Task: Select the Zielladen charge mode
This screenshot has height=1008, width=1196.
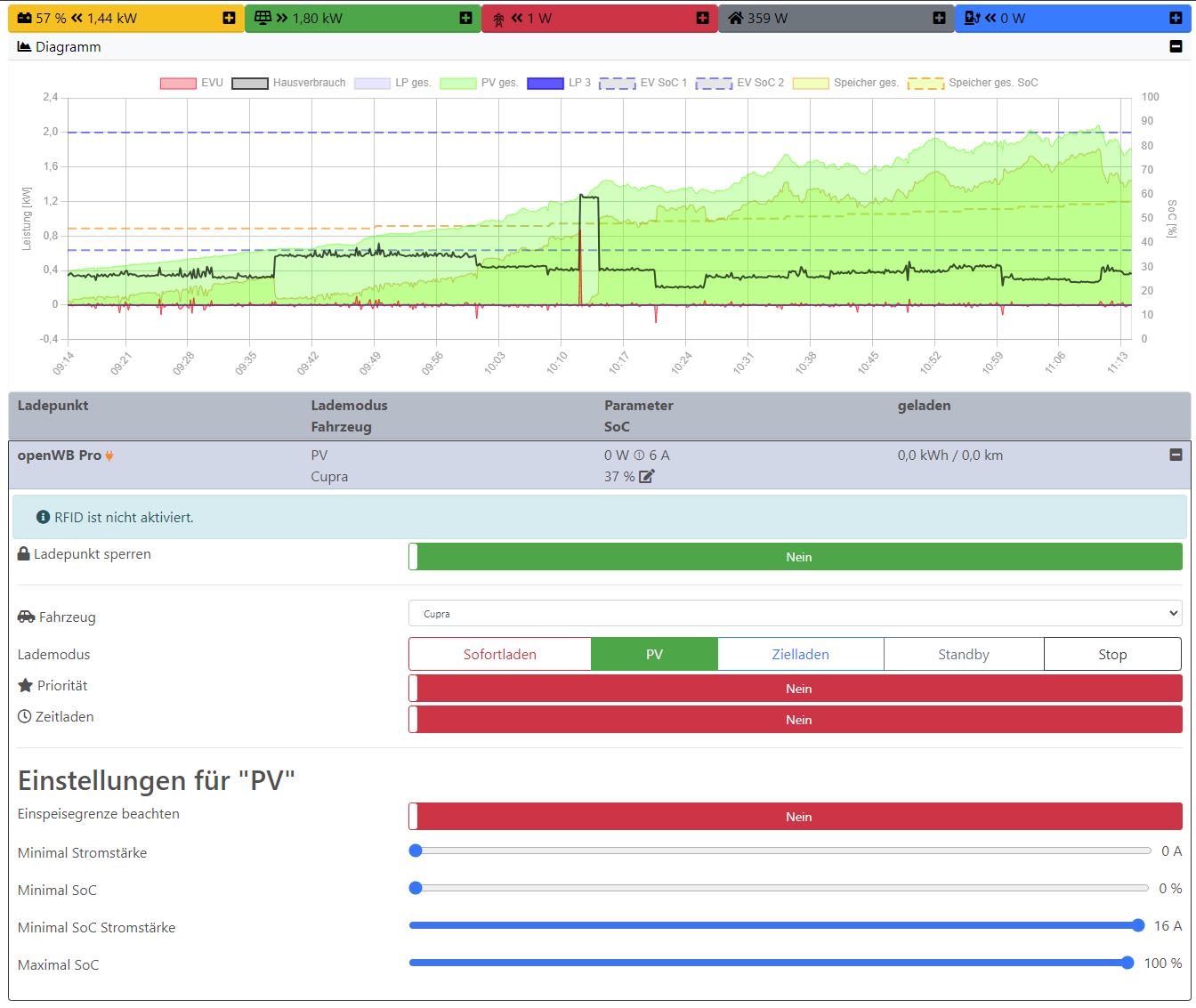Action: point(800,654)
